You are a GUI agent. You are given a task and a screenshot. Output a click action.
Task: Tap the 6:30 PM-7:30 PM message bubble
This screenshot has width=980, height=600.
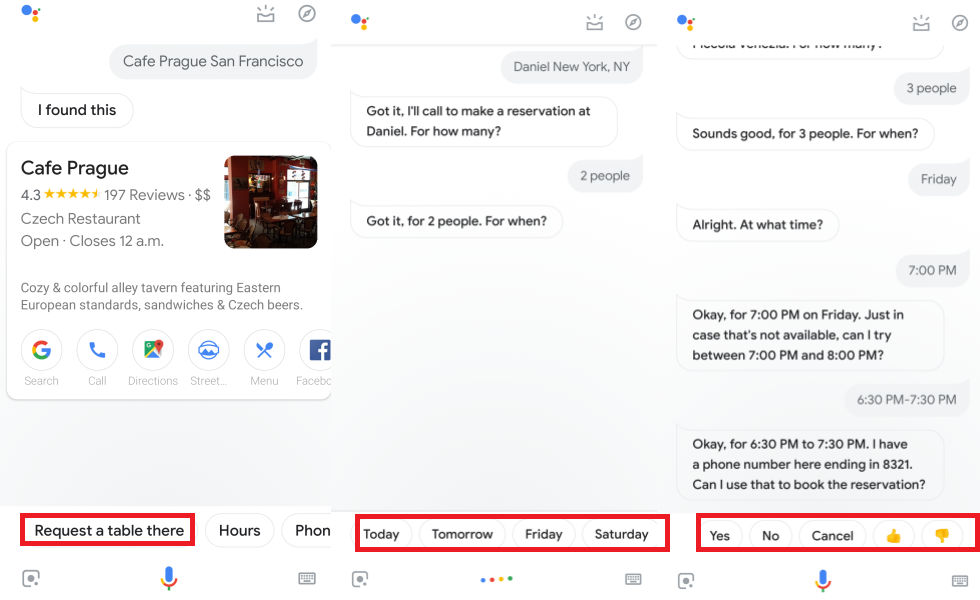click(x=906, y=399)
